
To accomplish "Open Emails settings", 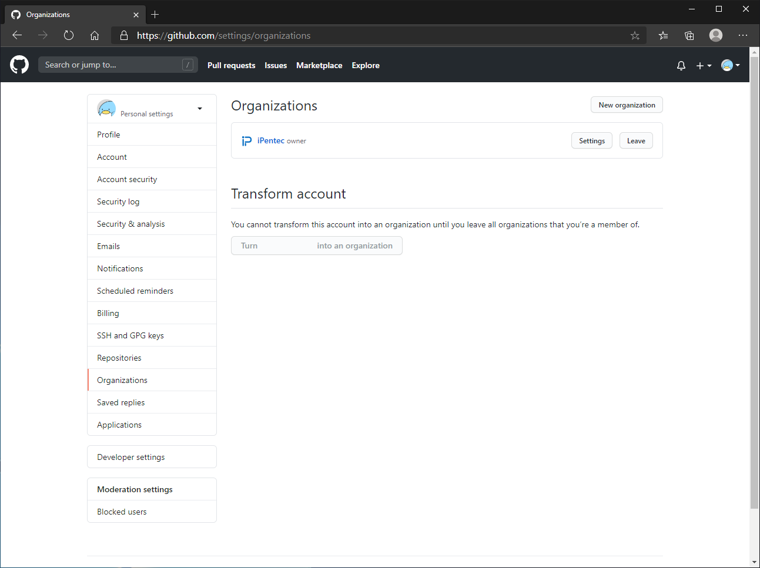I will 152,246.
